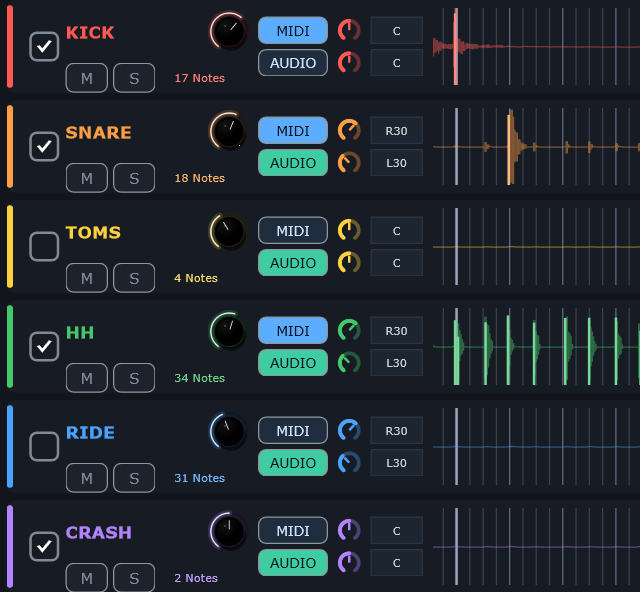The width and height of the screenshot is (640, 592).
Task: Click the TOMS MIDI pan knob
Action: 349,231
